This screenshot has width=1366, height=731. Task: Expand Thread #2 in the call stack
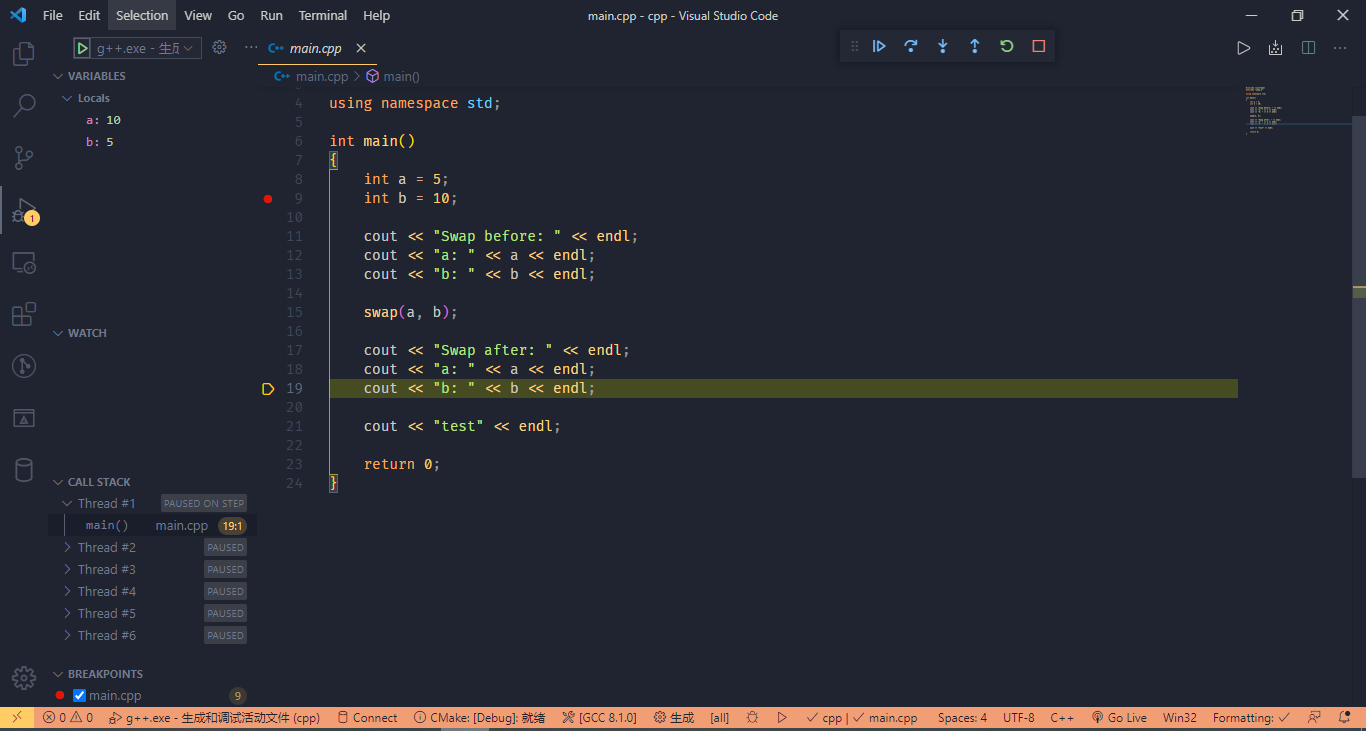pos(68,547)
